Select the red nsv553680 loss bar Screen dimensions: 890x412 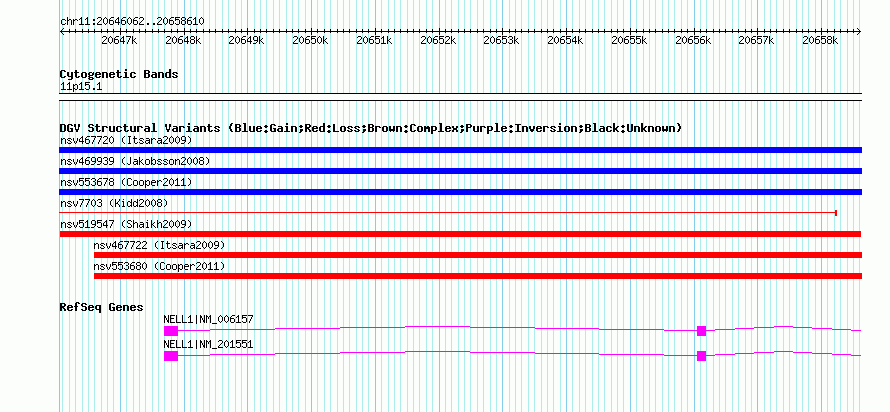478,276
